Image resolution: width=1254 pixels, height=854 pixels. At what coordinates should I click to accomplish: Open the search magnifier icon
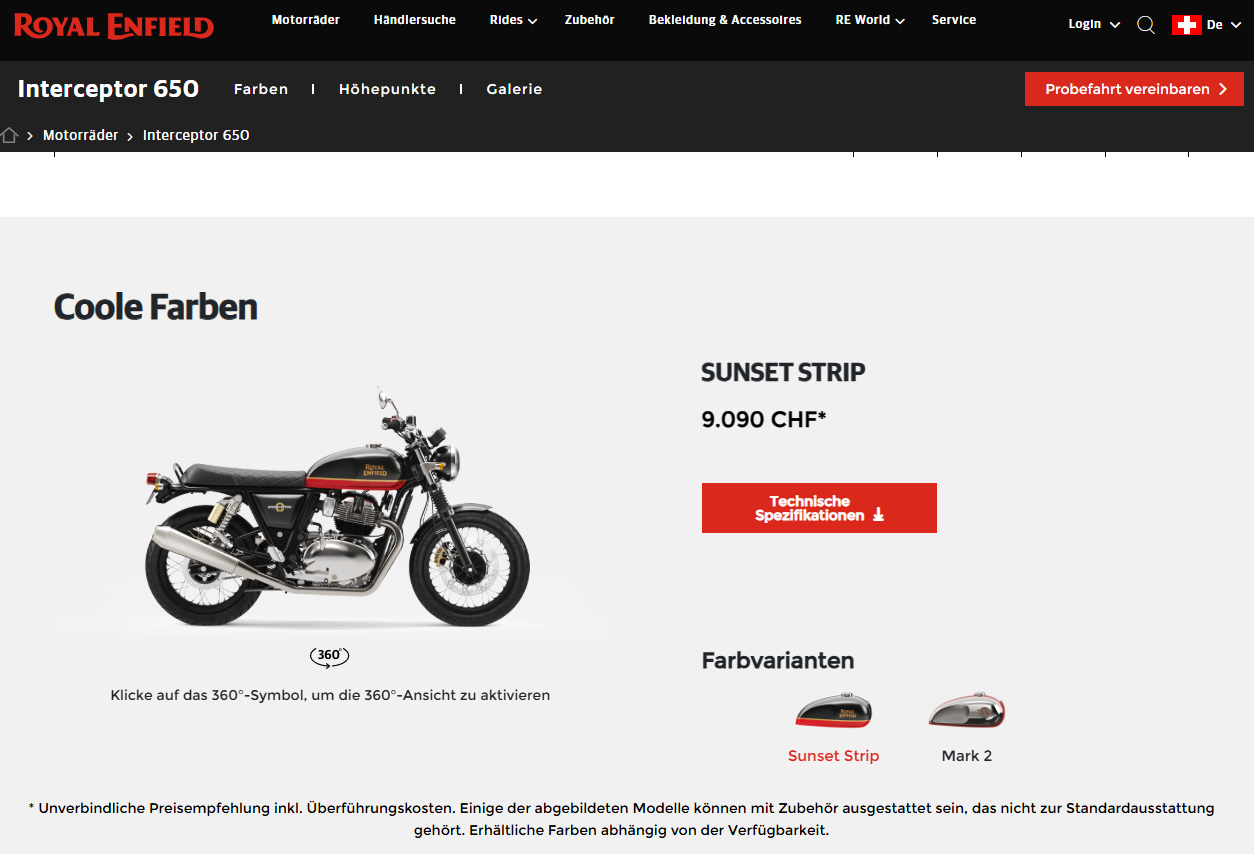1146,25
